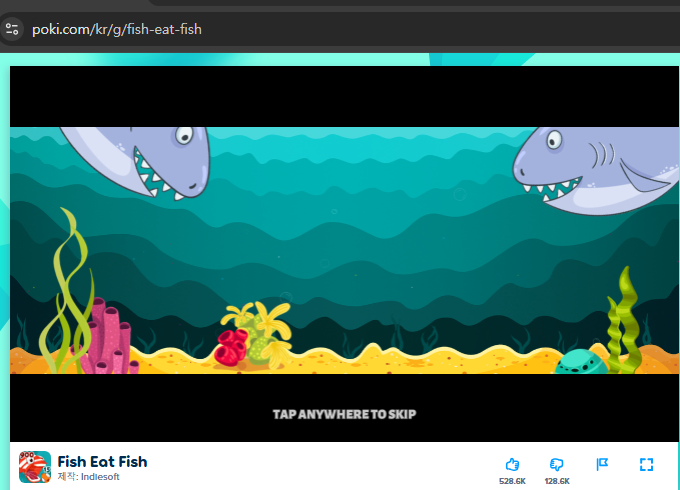
Task: Click the 128.6K dislikes count
Action: coord(557,481)
